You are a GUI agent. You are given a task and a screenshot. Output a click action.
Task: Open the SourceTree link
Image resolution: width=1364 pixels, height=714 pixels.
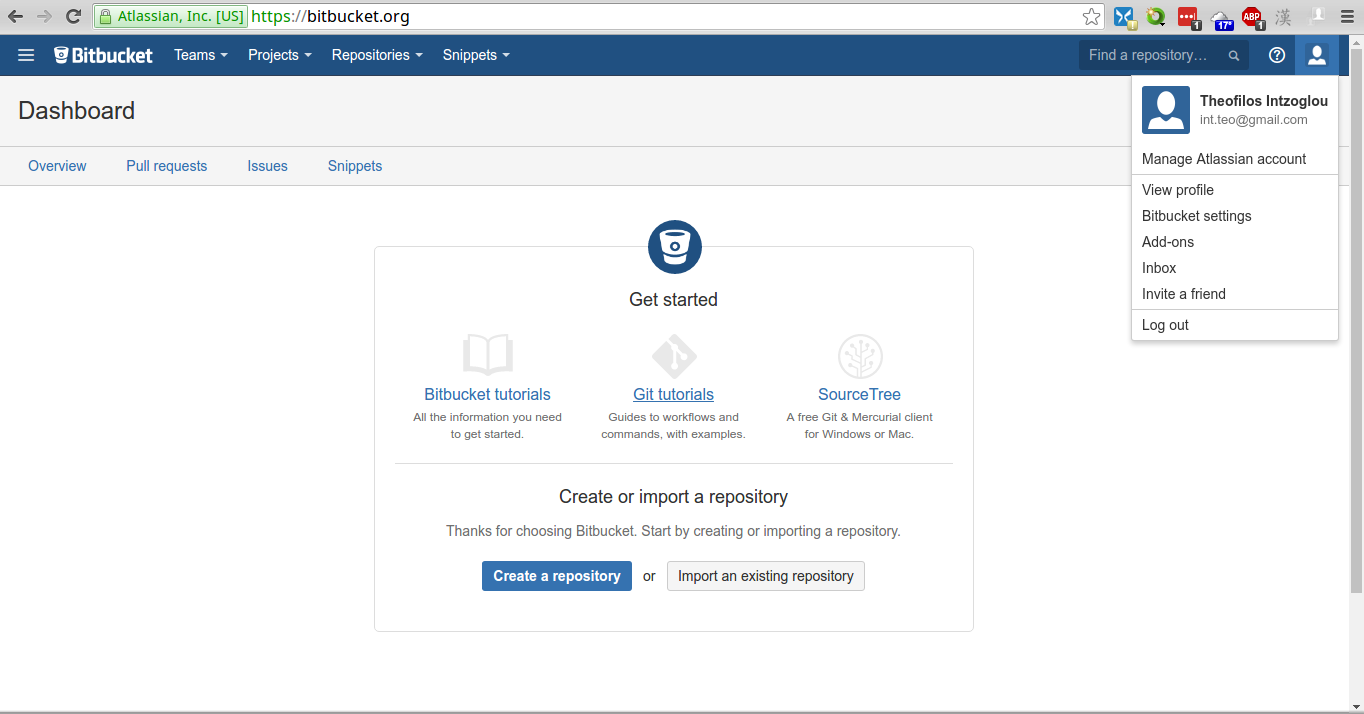[860, 394]
